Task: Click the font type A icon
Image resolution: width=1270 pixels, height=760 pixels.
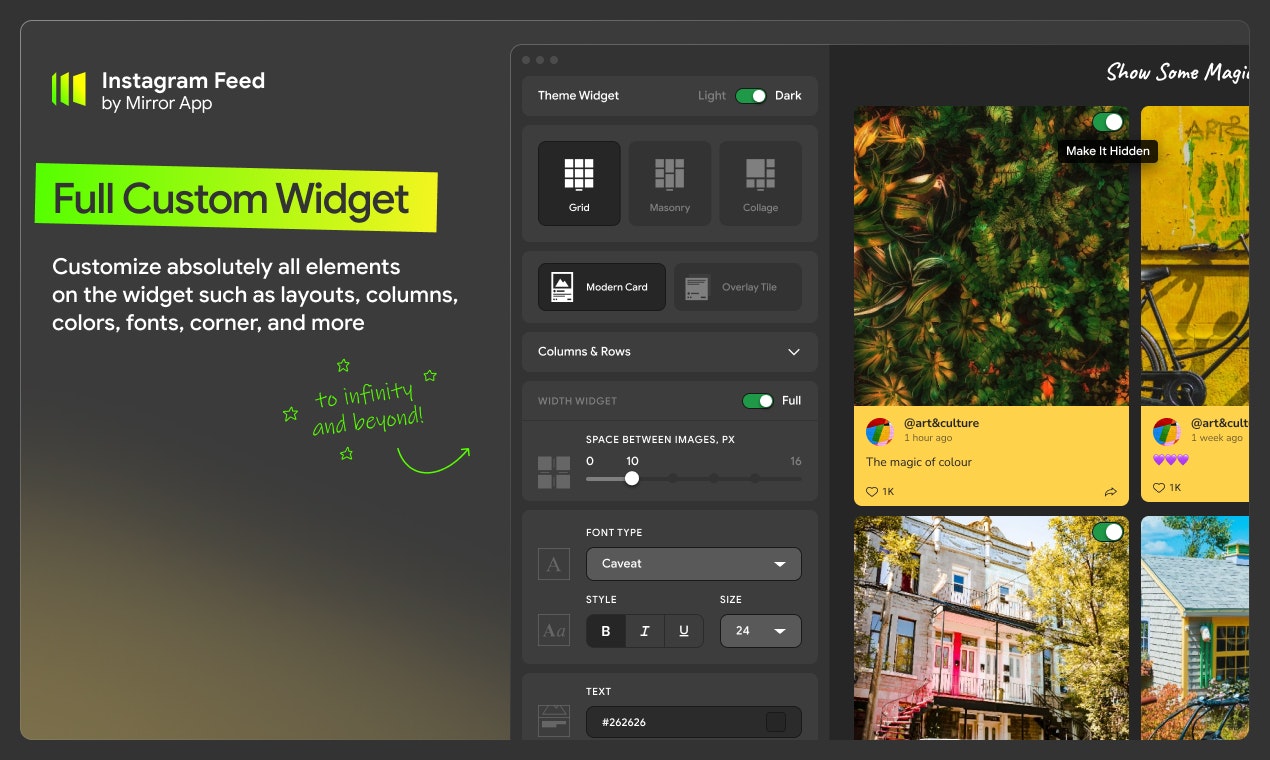Action: pyautogui.click(x=554, y=564)
